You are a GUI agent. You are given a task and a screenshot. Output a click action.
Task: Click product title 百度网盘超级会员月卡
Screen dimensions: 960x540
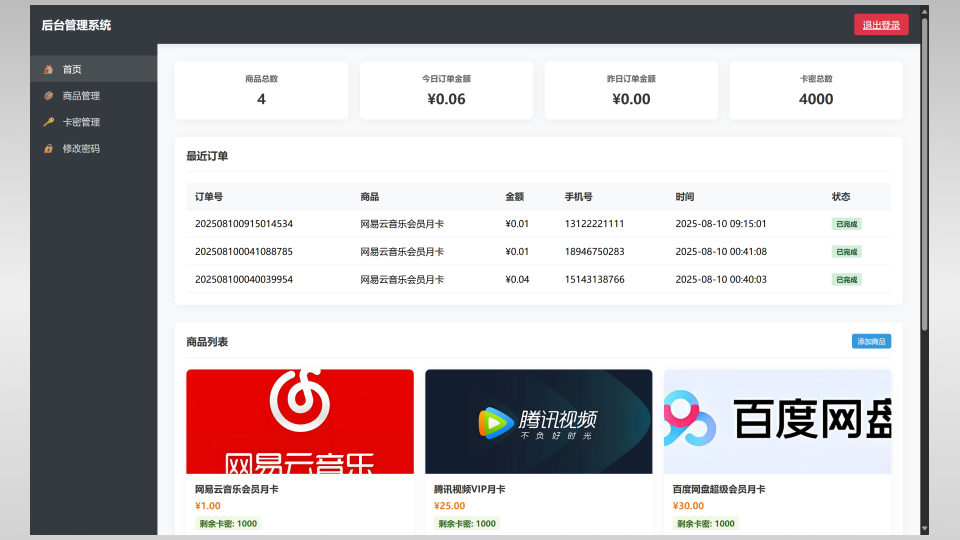pos(719,489)
